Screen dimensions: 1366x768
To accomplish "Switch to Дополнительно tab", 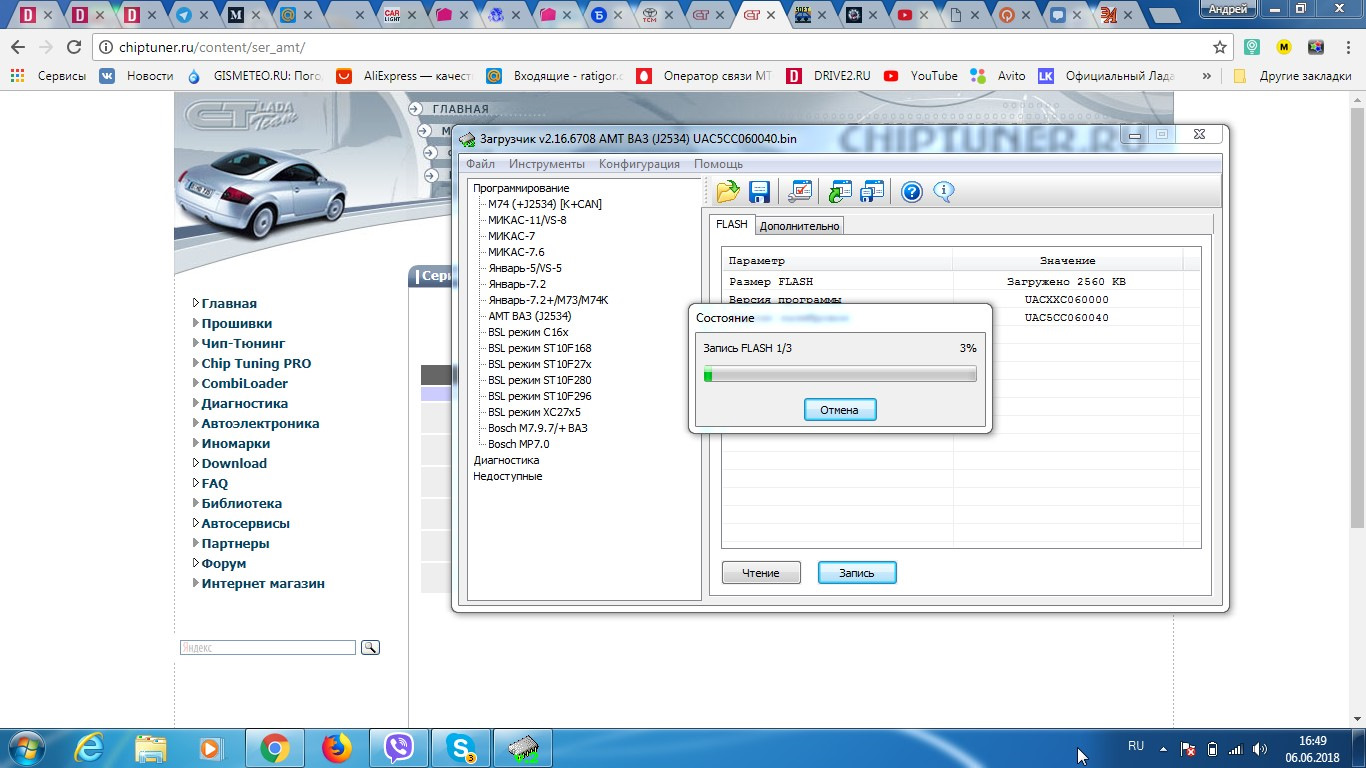I will (x=799, y=226).
